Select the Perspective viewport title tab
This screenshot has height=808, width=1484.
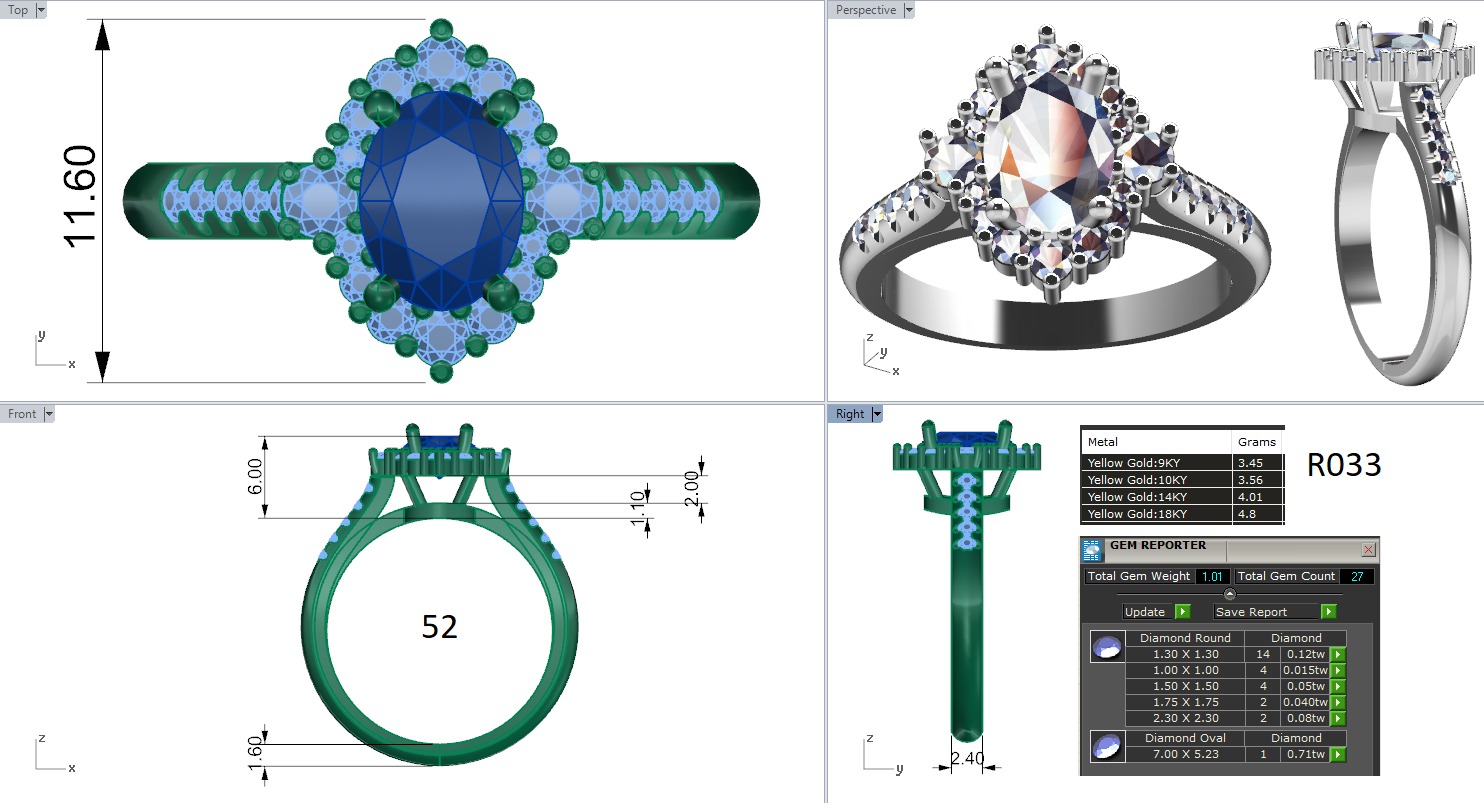coord(866,10)
